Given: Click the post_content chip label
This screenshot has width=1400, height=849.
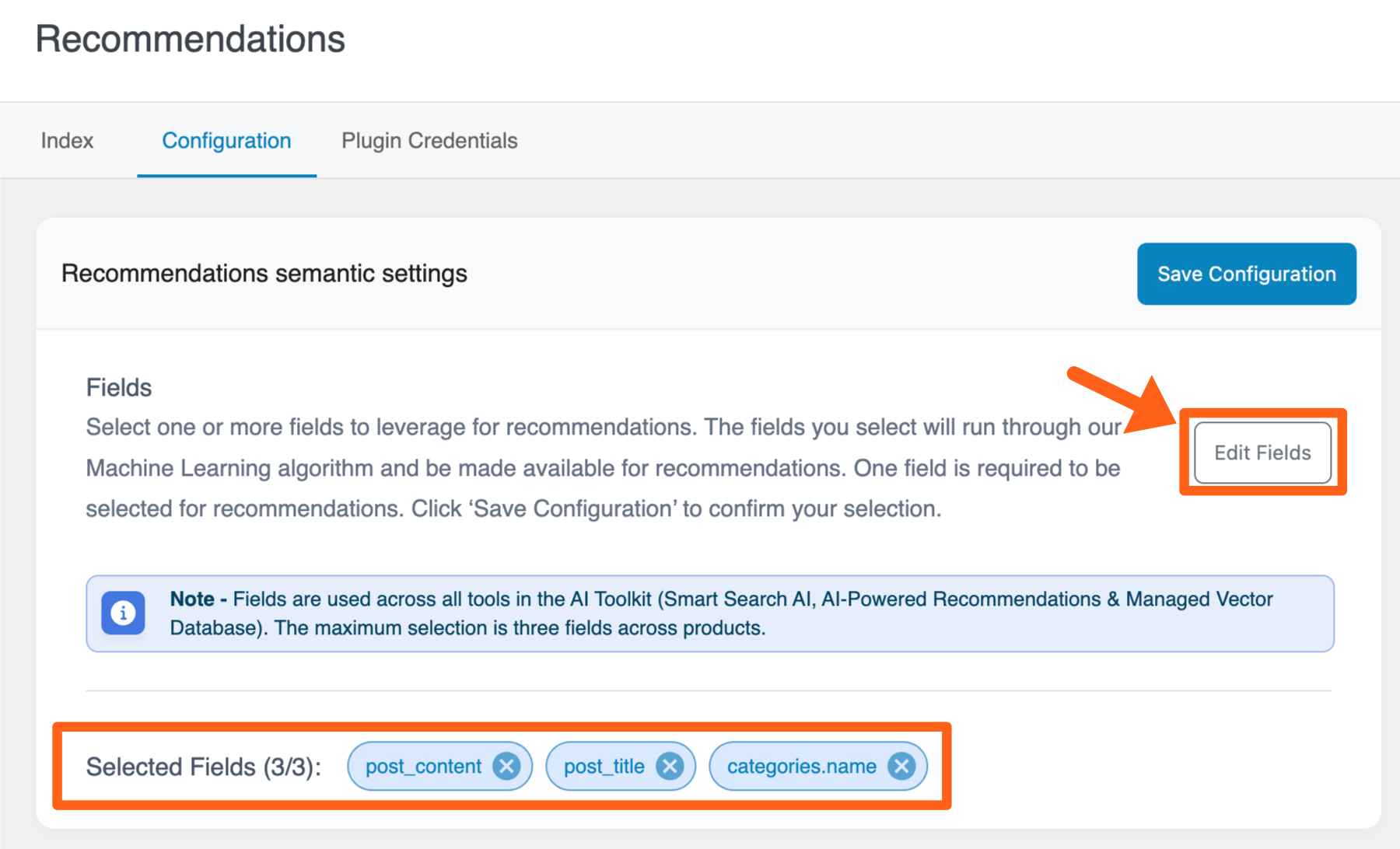Looking at the screenshot, I should pyautogui.click(x=423, y=767).
